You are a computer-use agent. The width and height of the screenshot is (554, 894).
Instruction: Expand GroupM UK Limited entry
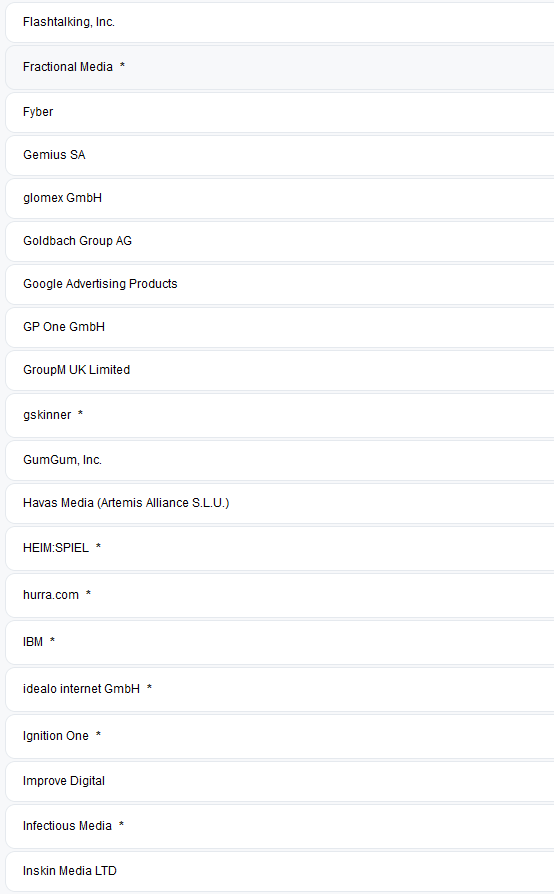click(x=280, y=370)
